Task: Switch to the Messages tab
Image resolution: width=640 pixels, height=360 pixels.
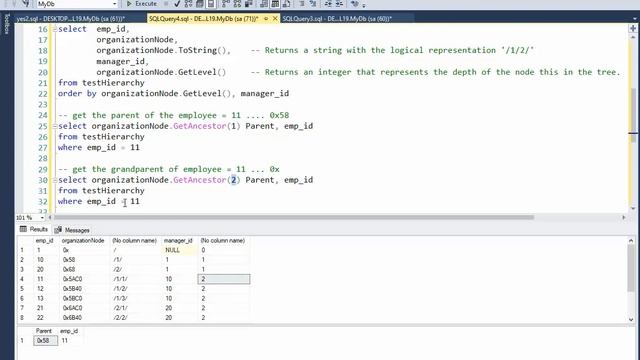Action: pos(72,230)
